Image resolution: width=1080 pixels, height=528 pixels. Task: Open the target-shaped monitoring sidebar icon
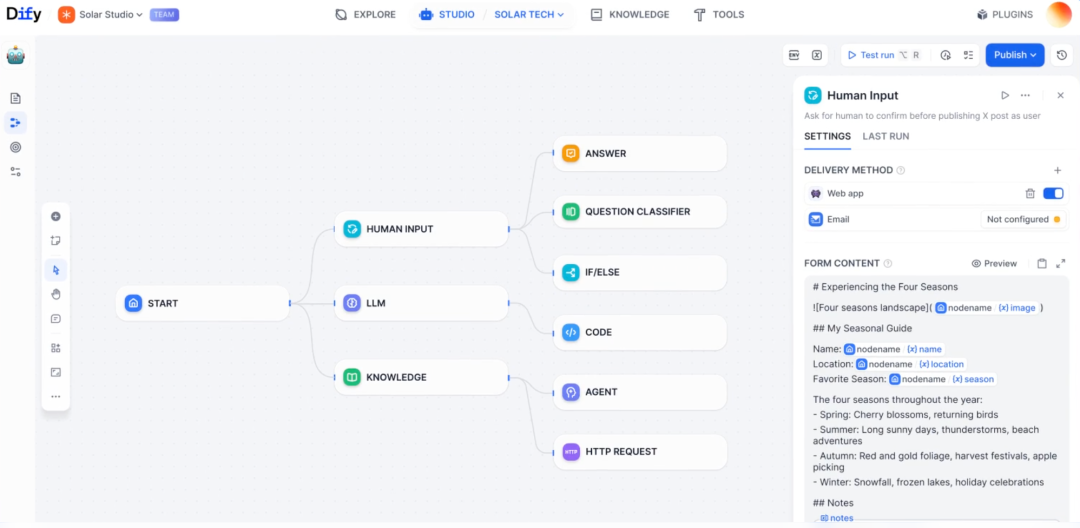pos(15,147)
